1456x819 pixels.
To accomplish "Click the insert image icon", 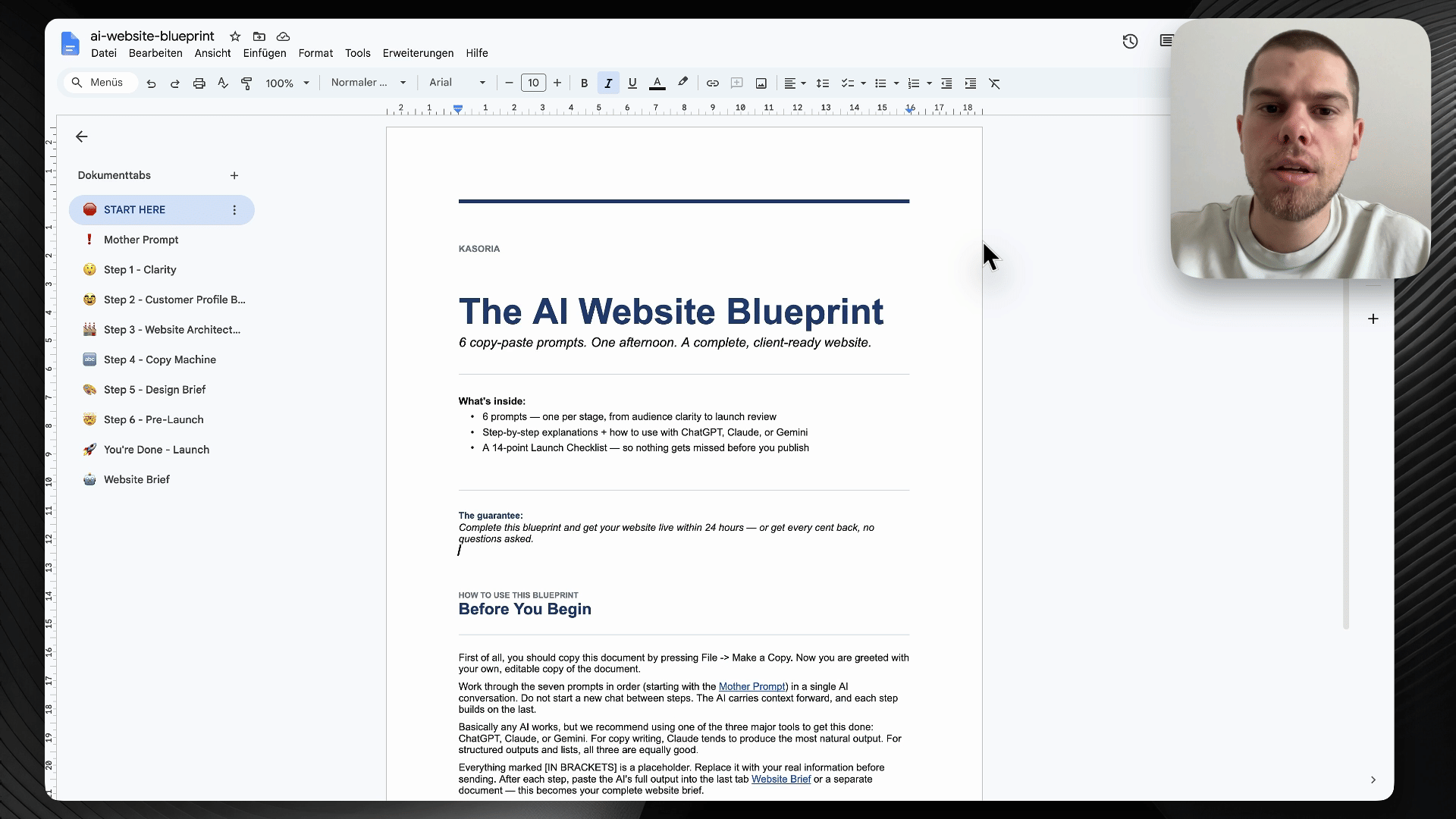I will click(761, 83).
